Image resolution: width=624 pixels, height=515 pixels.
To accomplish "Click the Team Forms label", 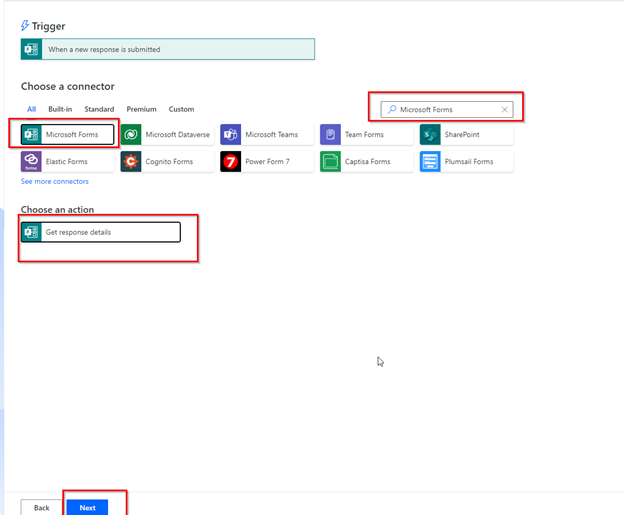I will (x=364, y=135).
